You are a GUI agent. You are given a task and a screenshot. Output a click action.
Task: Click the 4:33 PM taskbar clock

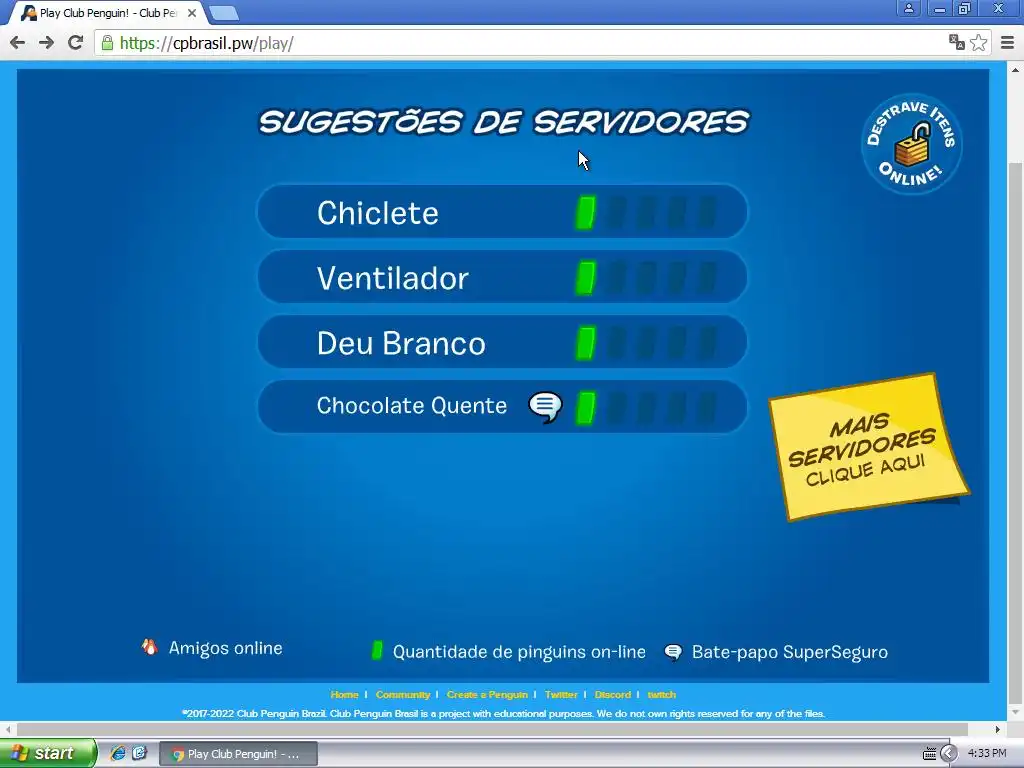pyautogui.click(x=987, y=753)
